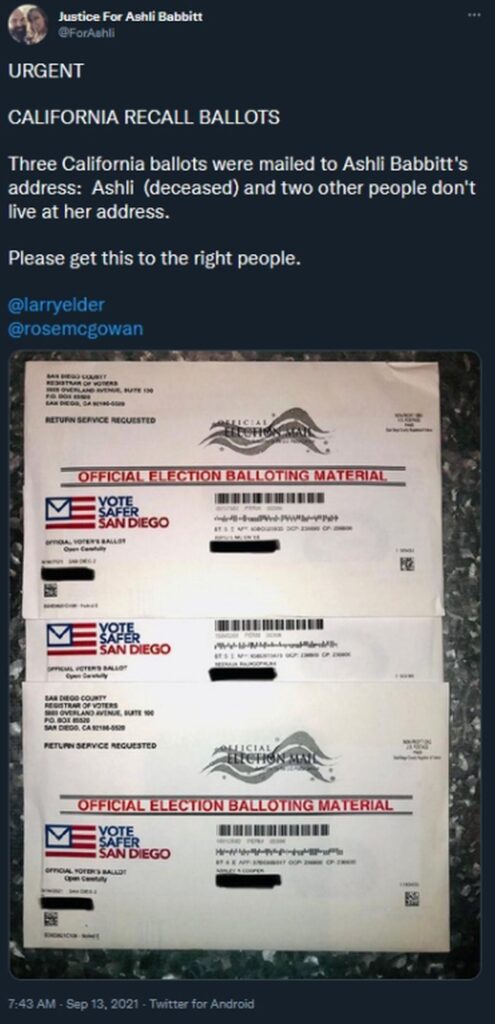Open the attached ballot envelopes photo
This screenshot has height=1024, width=495.
pos(244,664)
